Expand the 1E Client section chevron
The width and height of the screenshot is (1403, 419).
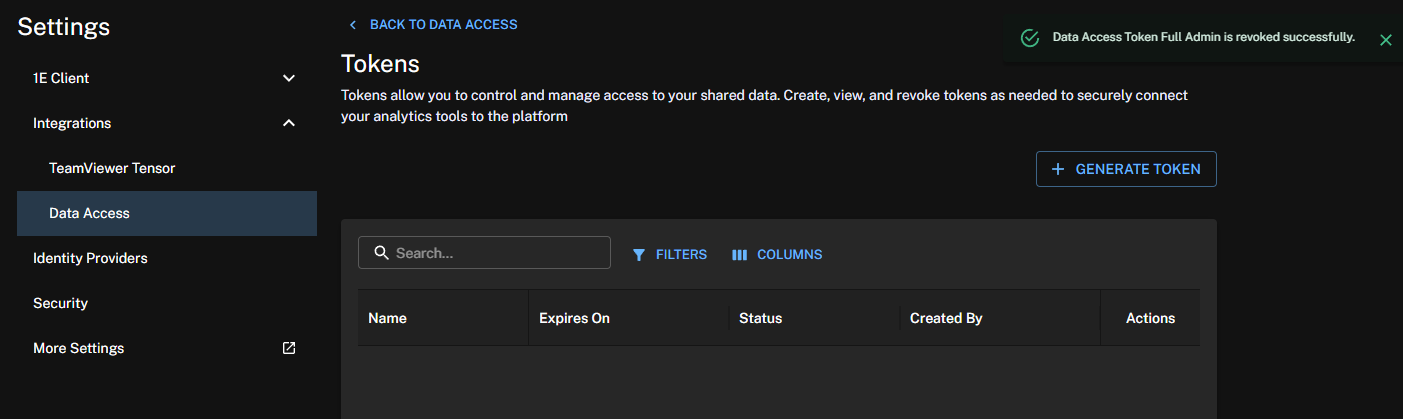pos(289,78)
